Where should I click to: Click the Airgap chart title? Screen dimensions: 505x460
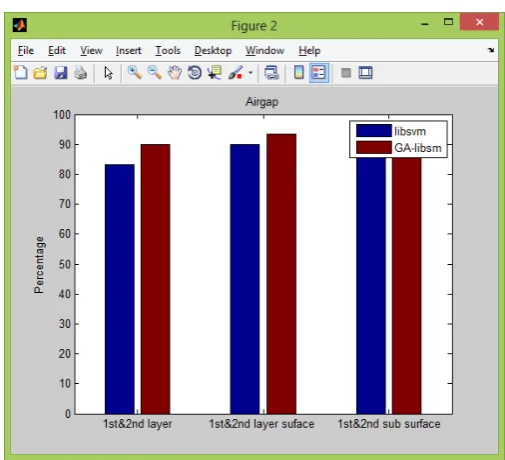tap(262, 102)
